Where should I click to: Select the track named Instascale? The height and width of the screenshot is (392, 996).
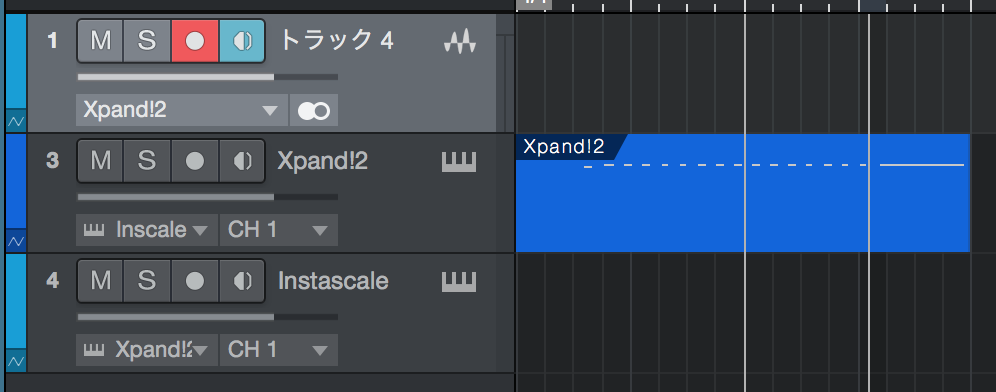click(x=333, y=281)
